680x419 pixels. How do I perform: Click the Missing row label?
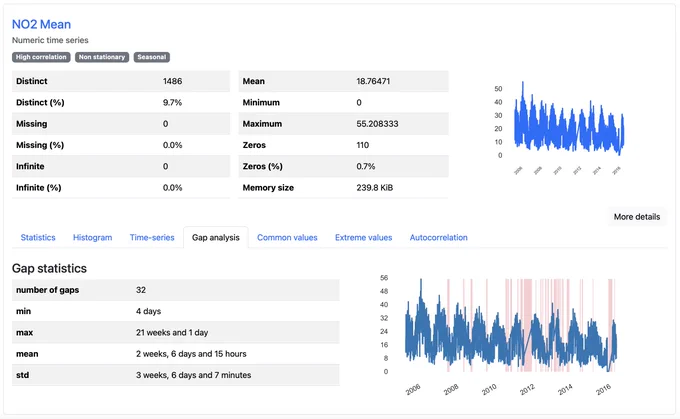pyautogui.click(x=32, y=124)
